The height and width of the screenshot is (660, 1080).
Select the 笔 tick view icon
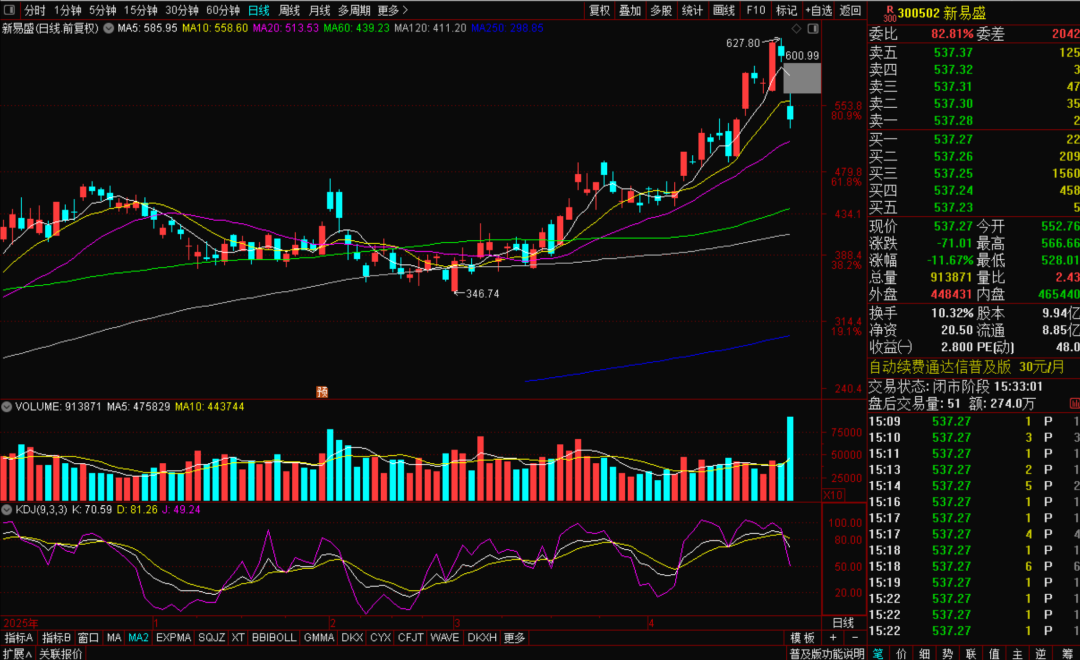(x=878, y=653)
